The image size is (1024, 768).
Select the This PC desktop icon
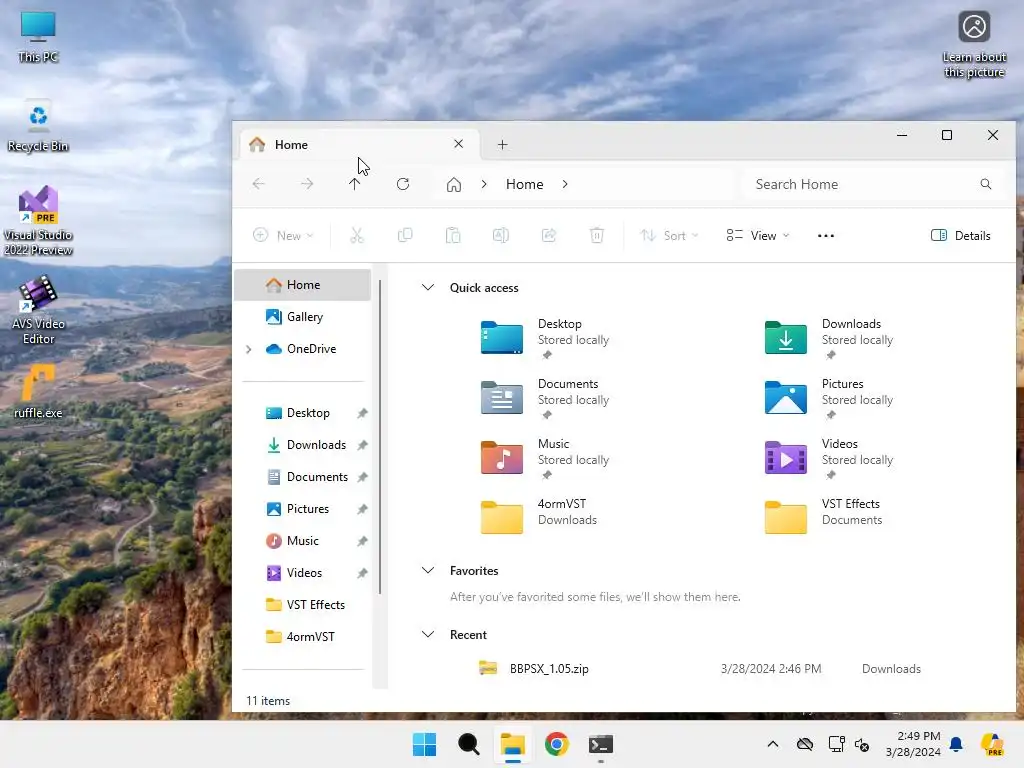click(39, 37)
